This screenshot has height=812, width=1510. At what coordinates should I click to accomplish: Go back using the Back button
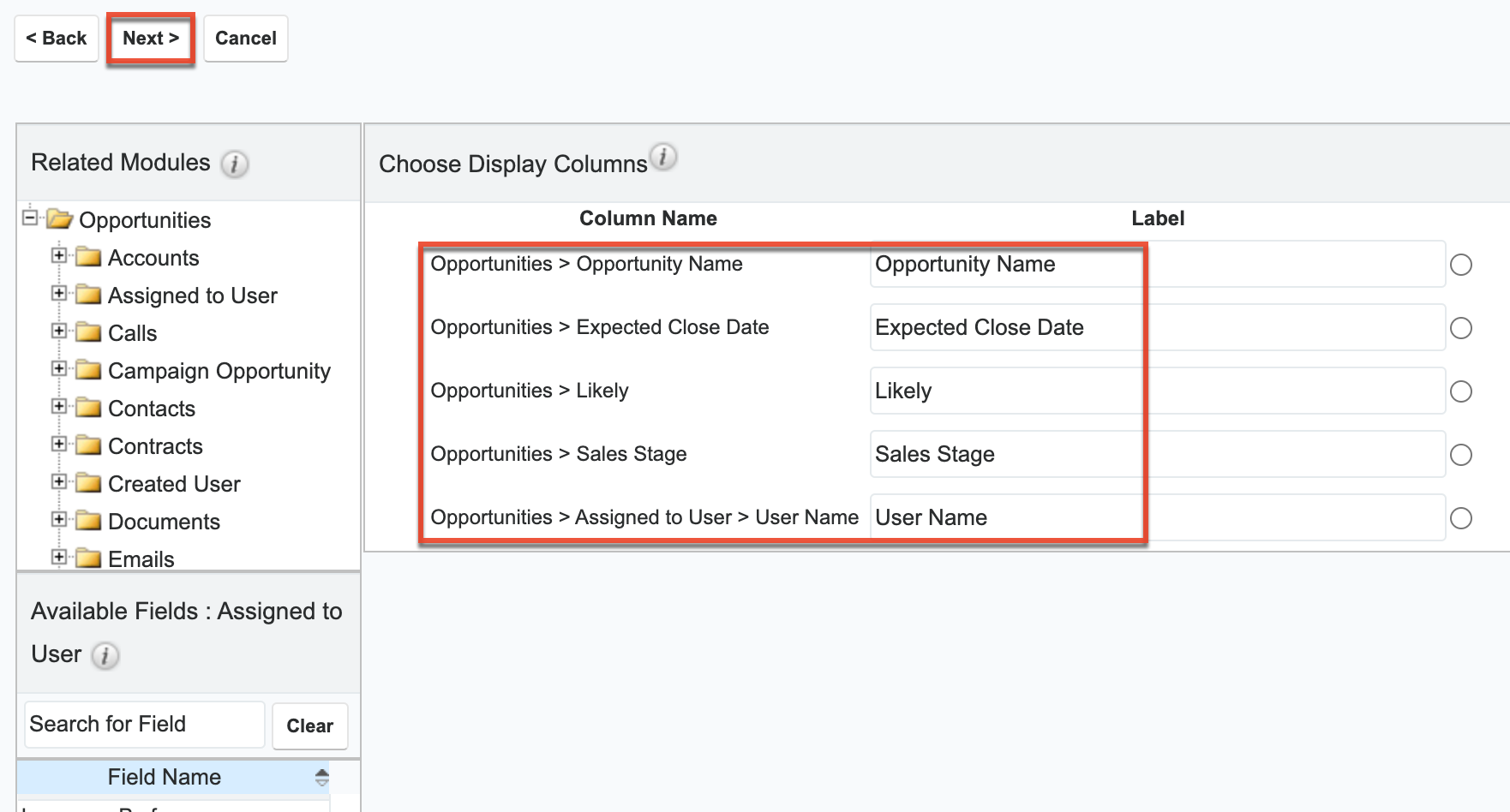tap(56, 38)
